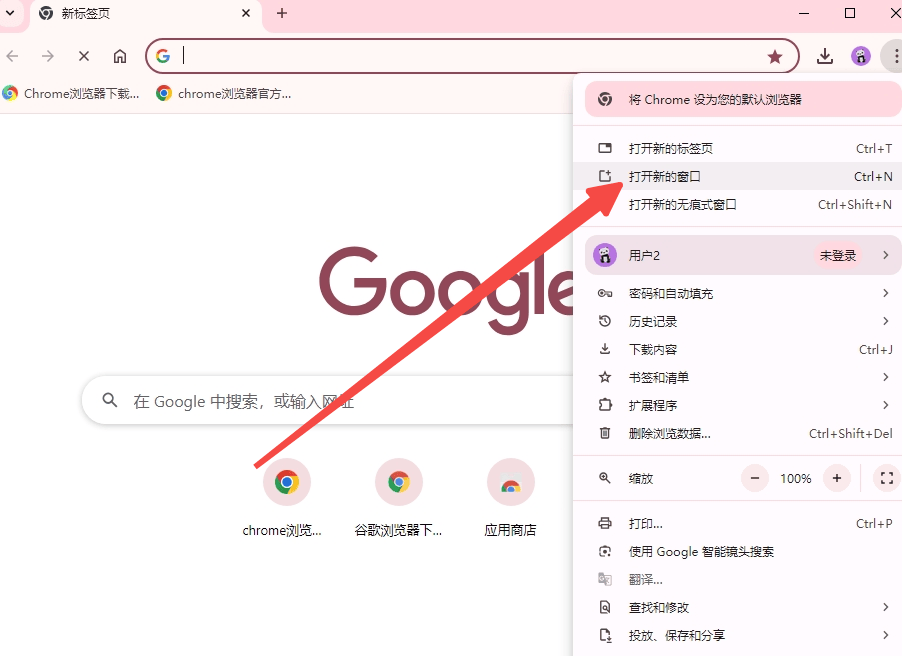Open 投放、保存和分享 submenu

(x=737, y=635)
